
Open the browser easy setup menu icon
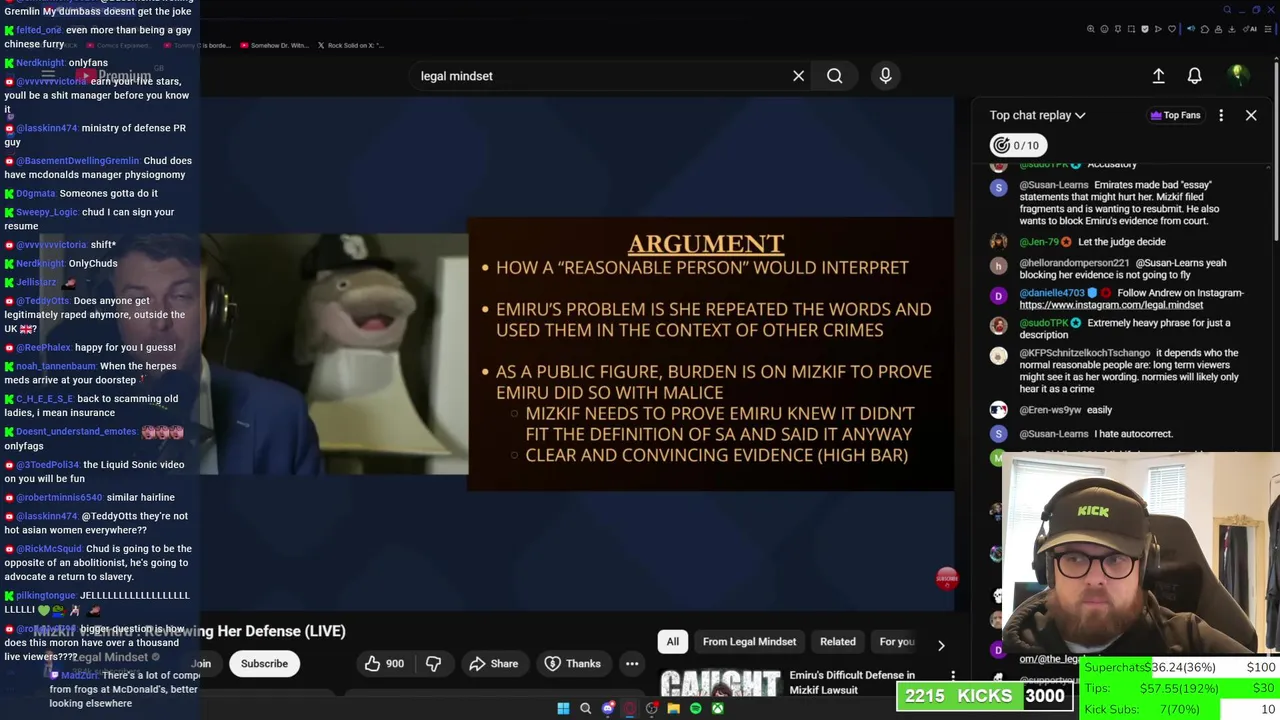click(1267, 29)
